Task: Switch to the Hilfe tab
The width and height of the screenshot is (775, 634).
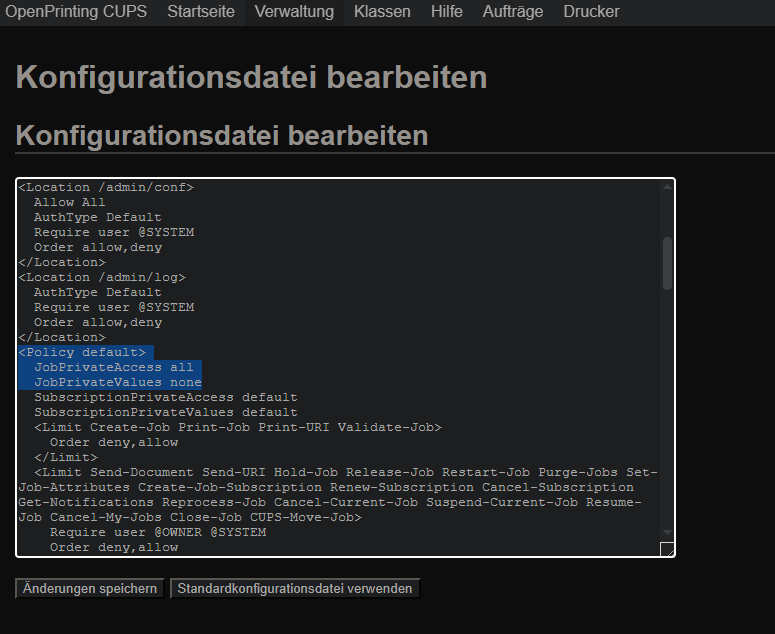Action: click(446, 12)
